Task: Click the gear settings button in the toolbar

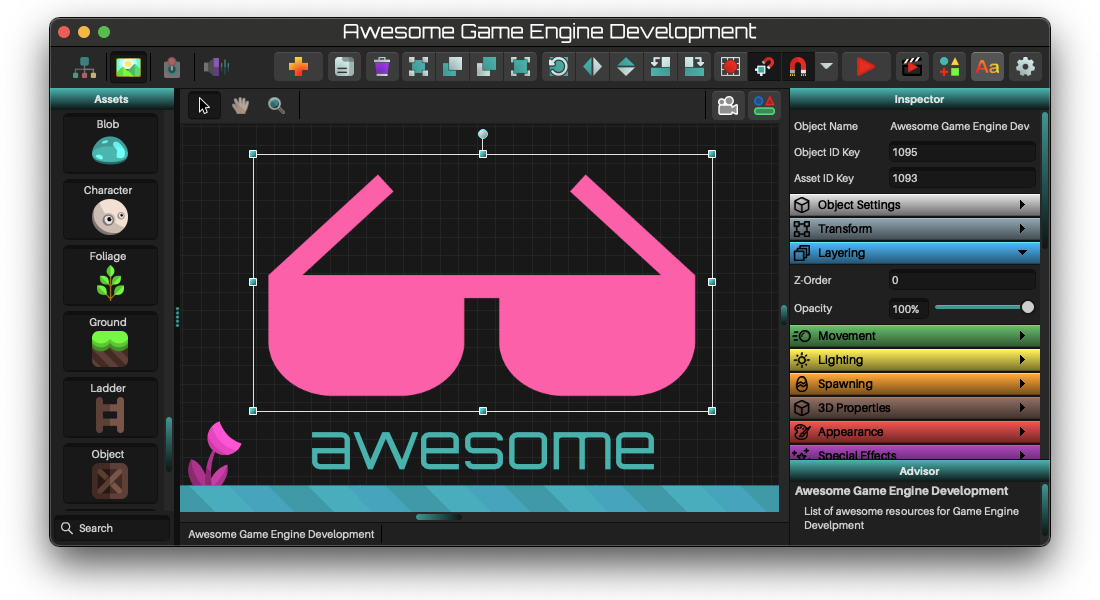Action: coord(1024,66)
